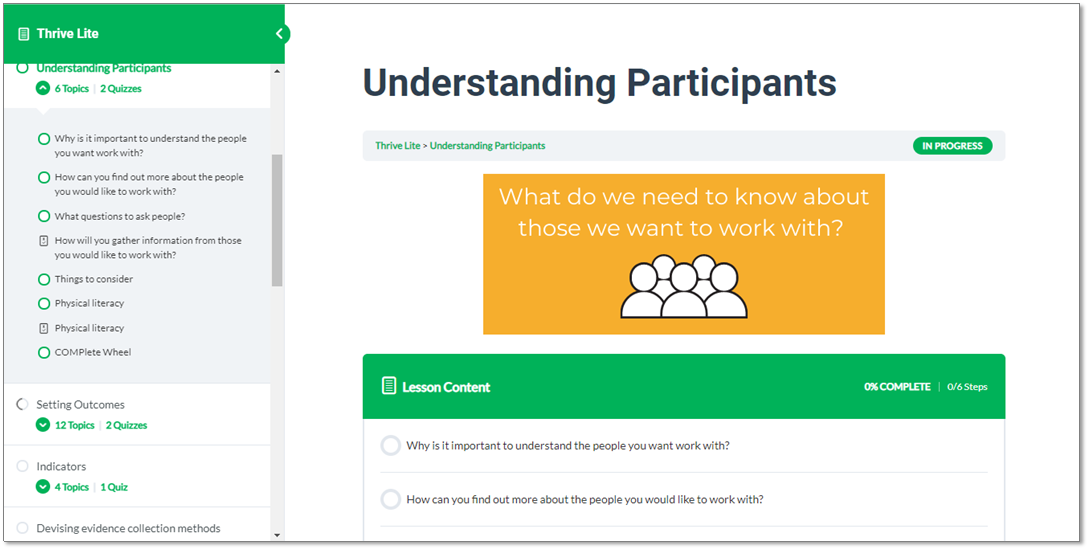Image resolution: width=1089 pixels, height=550 pixels.
Task: Toggle circle beside sidebar 'How can you find out more'
Action: pyautogui.click(x=44, y=178)
